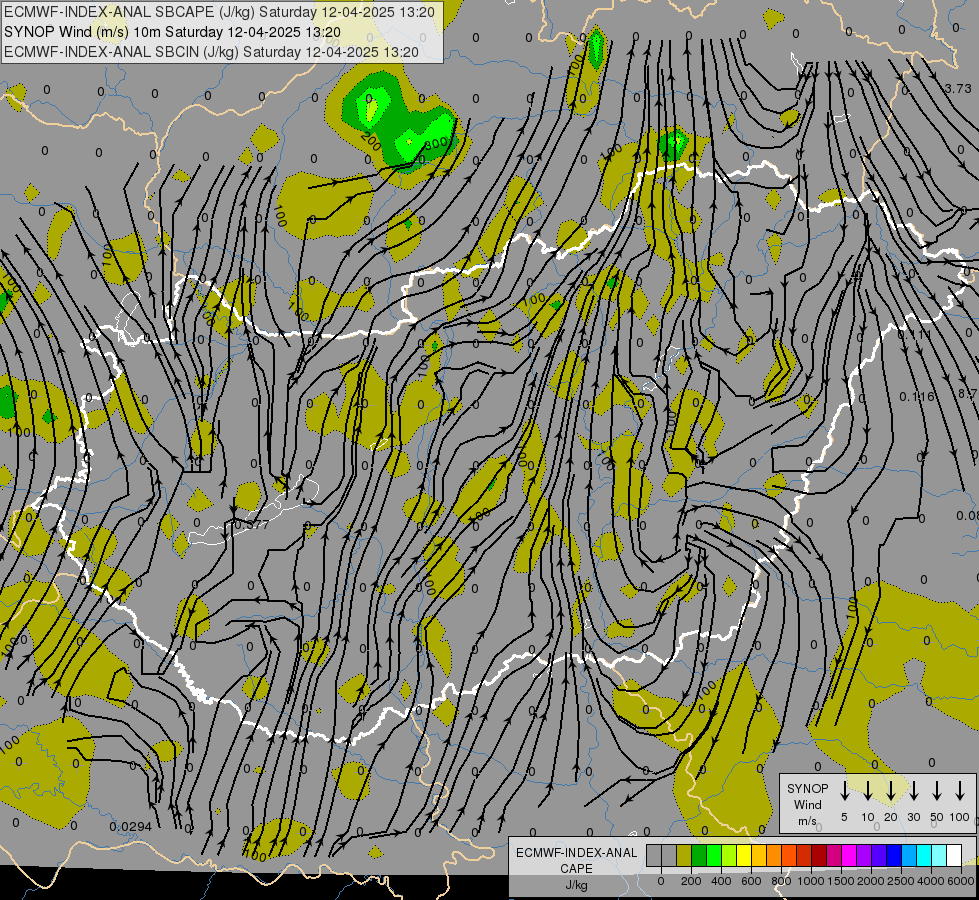979x900 pixels.
Task: Click the bright green CAPE maximum blob
Action: pyautogui.click(x=371, y=110)
